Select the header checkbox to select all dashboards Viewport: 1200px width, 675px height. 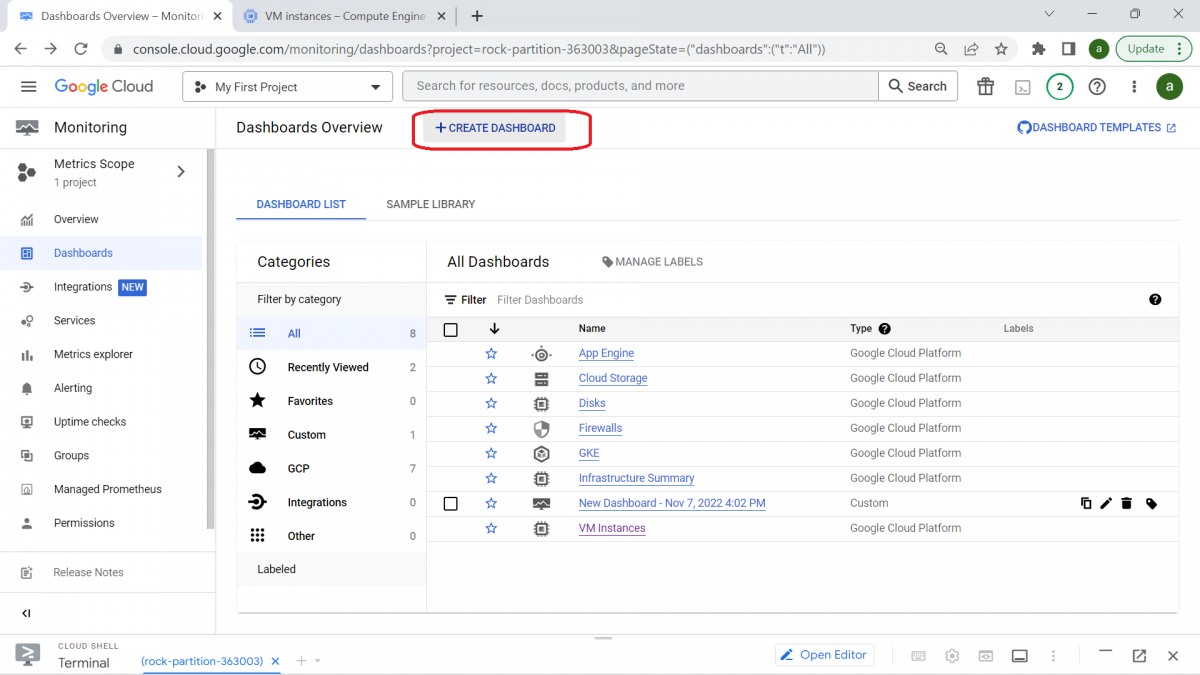[450, 328]
